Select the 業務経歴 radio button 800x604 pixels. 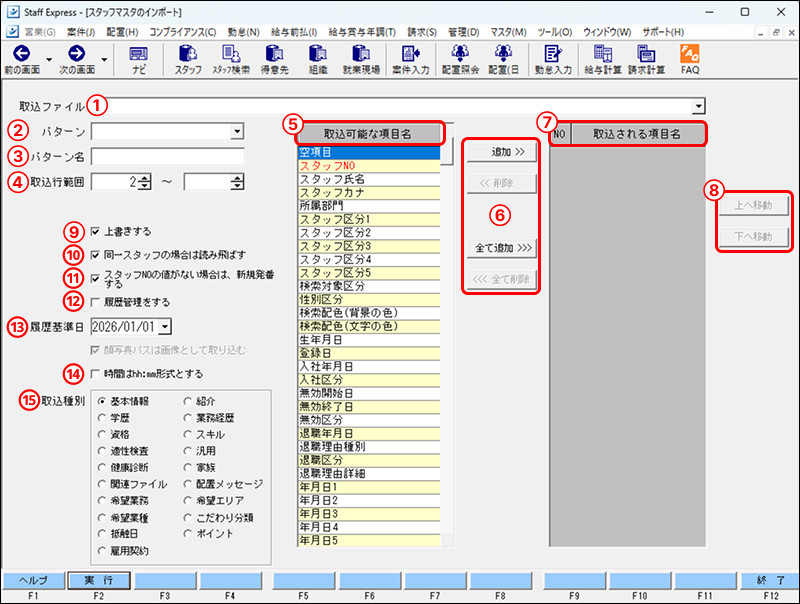coord(188,418)
